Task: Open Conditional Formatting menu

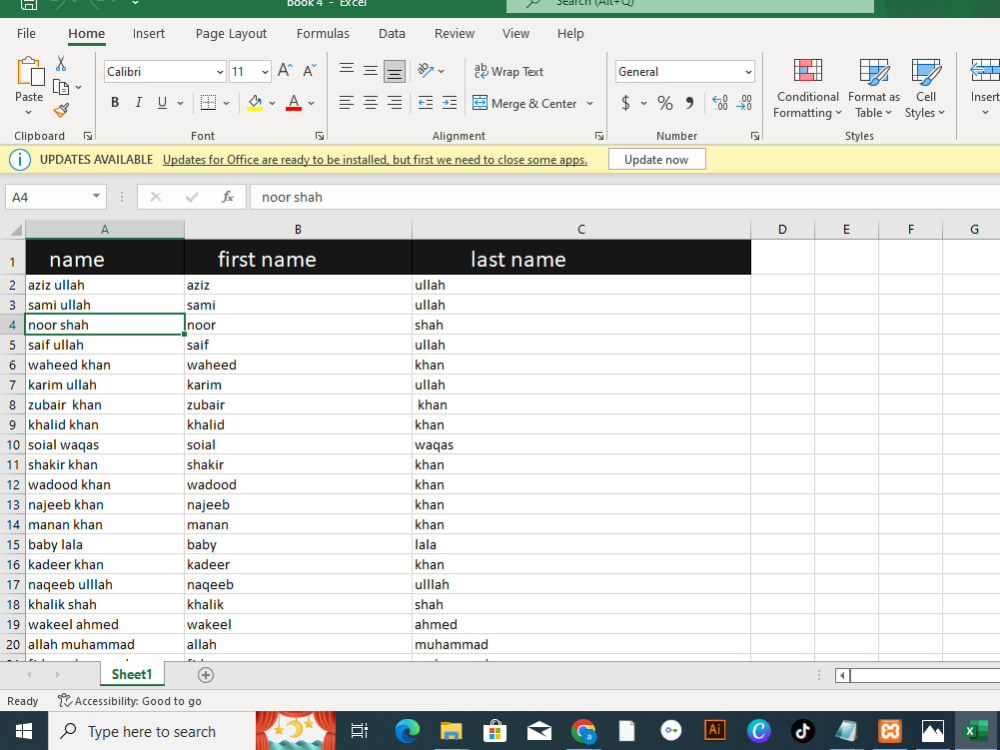Action: click(x=807, y=88)
